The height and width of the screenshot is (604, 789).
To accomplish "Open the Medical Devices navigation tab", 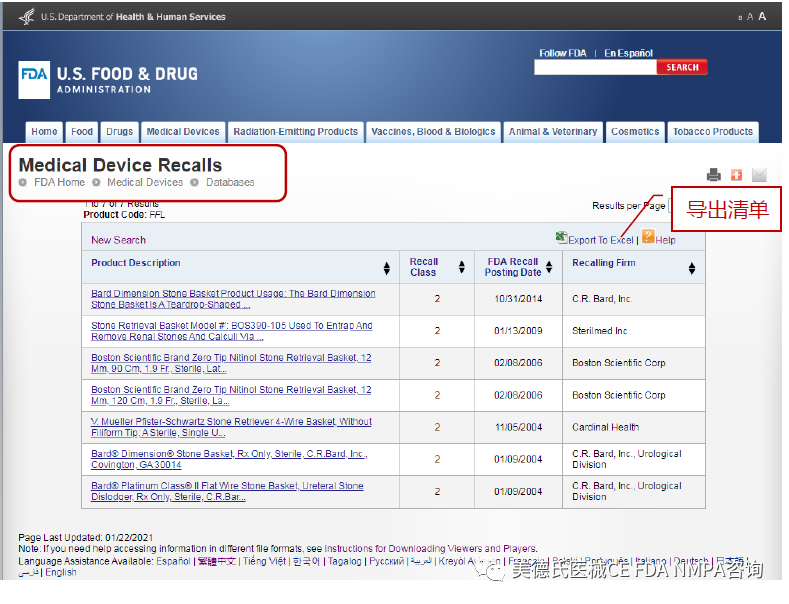I will (183, 132).
